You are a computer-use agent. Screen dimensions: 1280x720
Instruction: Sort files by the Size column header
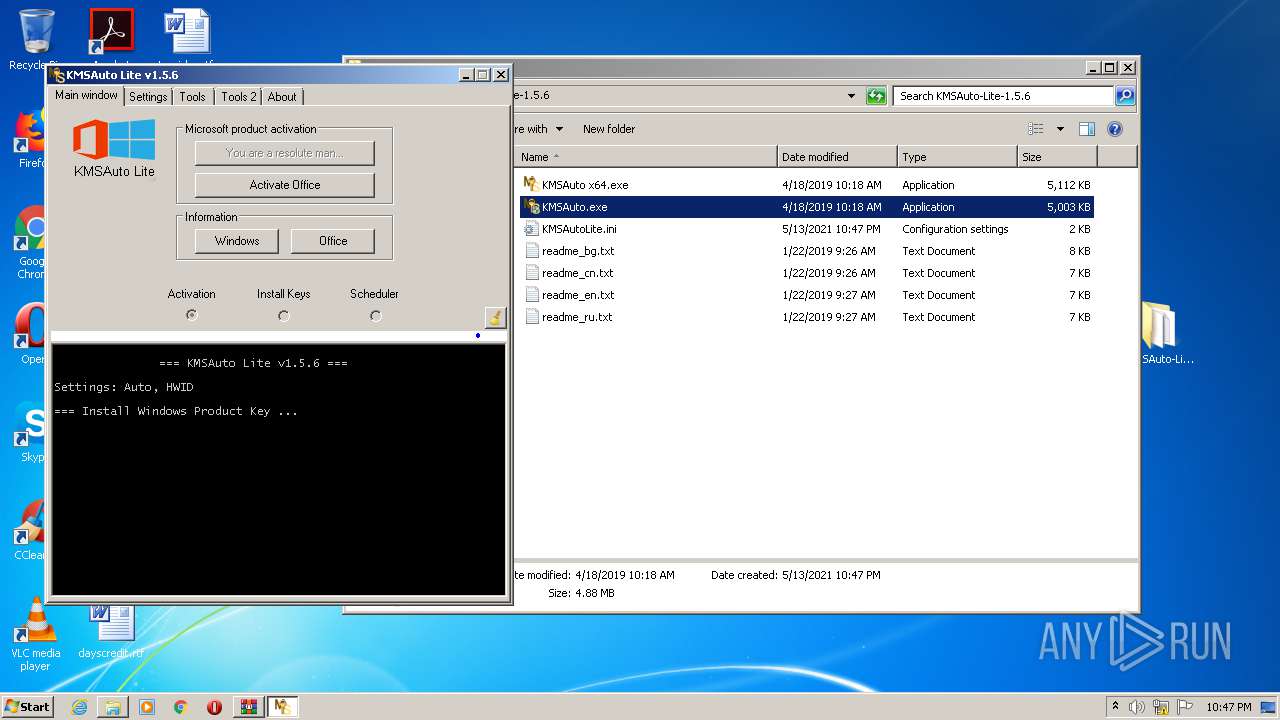1057,157
